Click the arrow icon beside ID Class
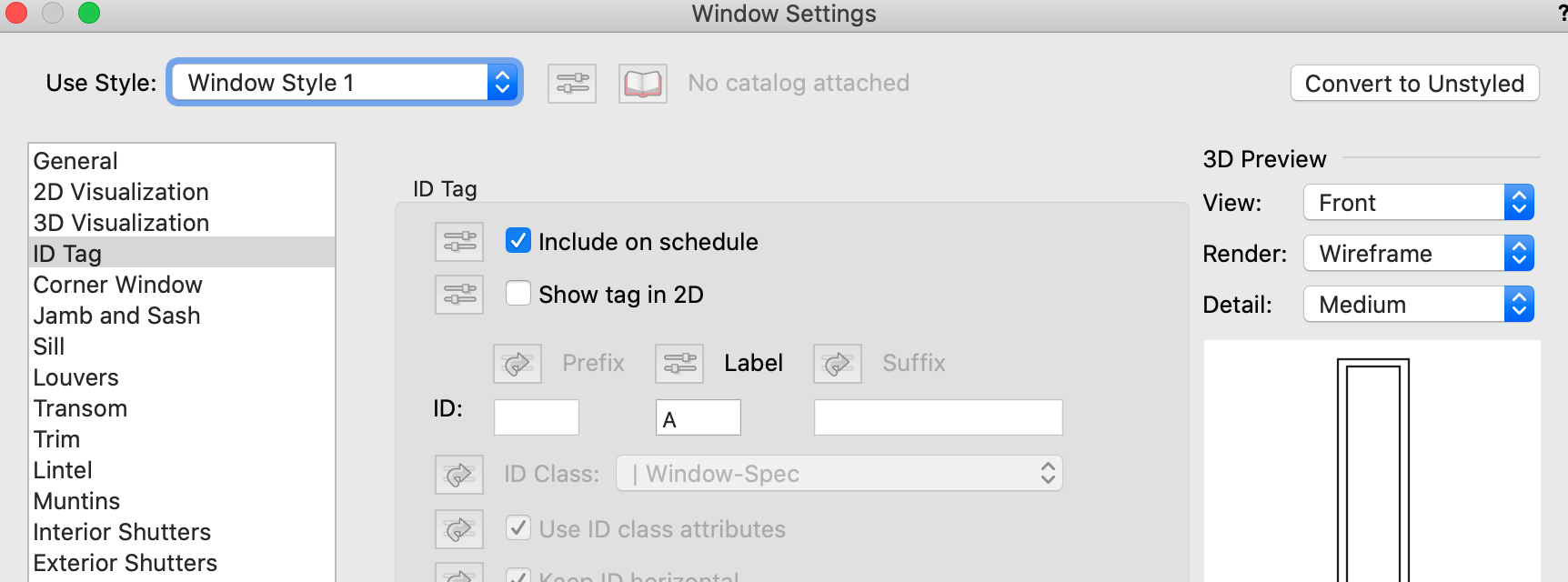The height and width of the screenshot is (582, 1568). (458, 474)
